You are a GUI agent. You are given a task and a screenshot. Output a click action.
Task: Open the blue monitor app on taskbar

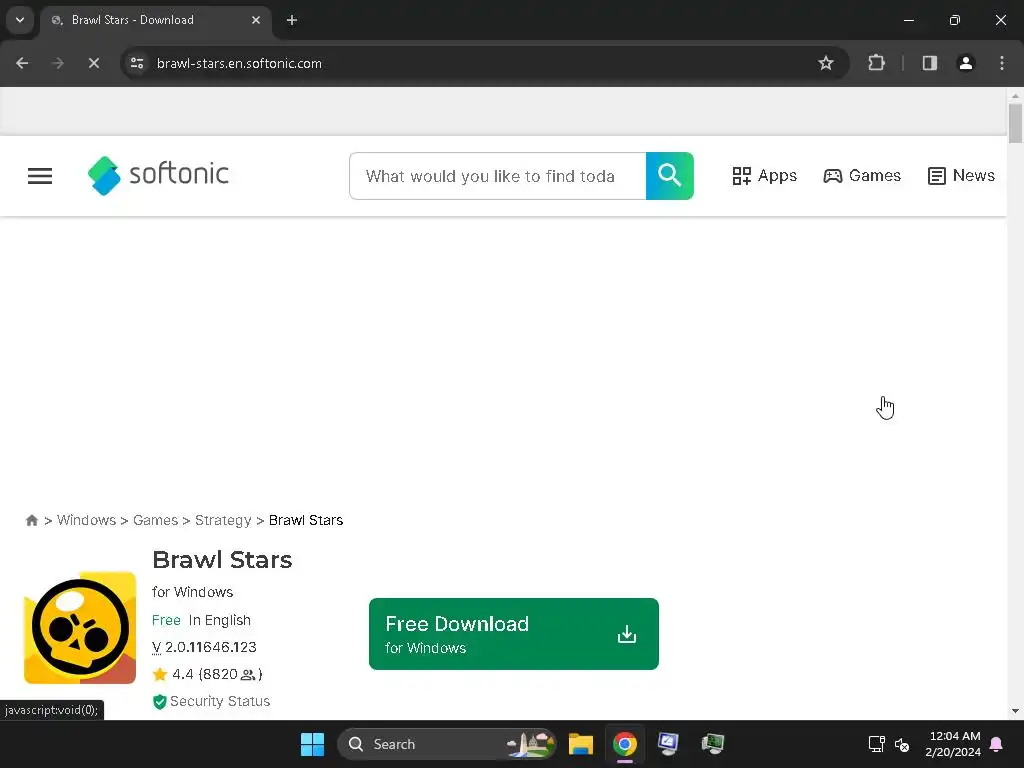[668, 744]
